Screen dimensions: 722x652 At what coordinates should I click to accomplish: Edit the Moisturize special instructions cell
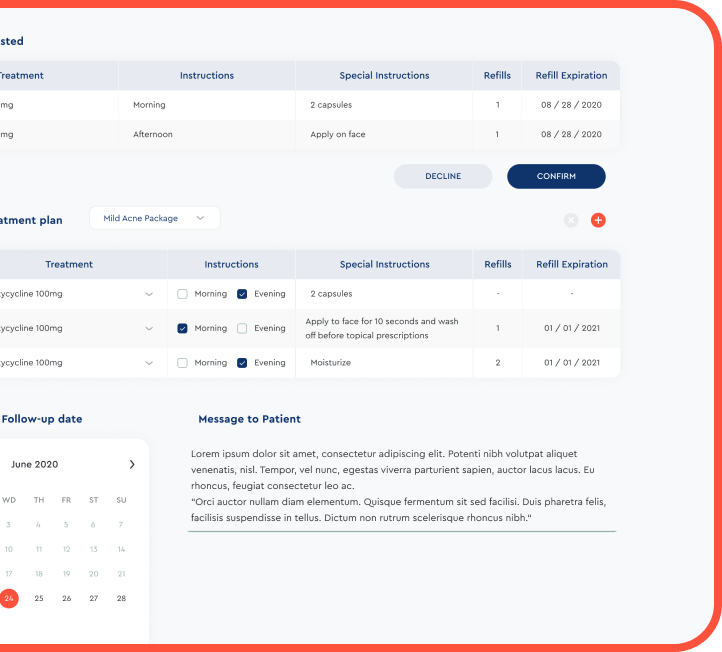(x=383, y=363)
